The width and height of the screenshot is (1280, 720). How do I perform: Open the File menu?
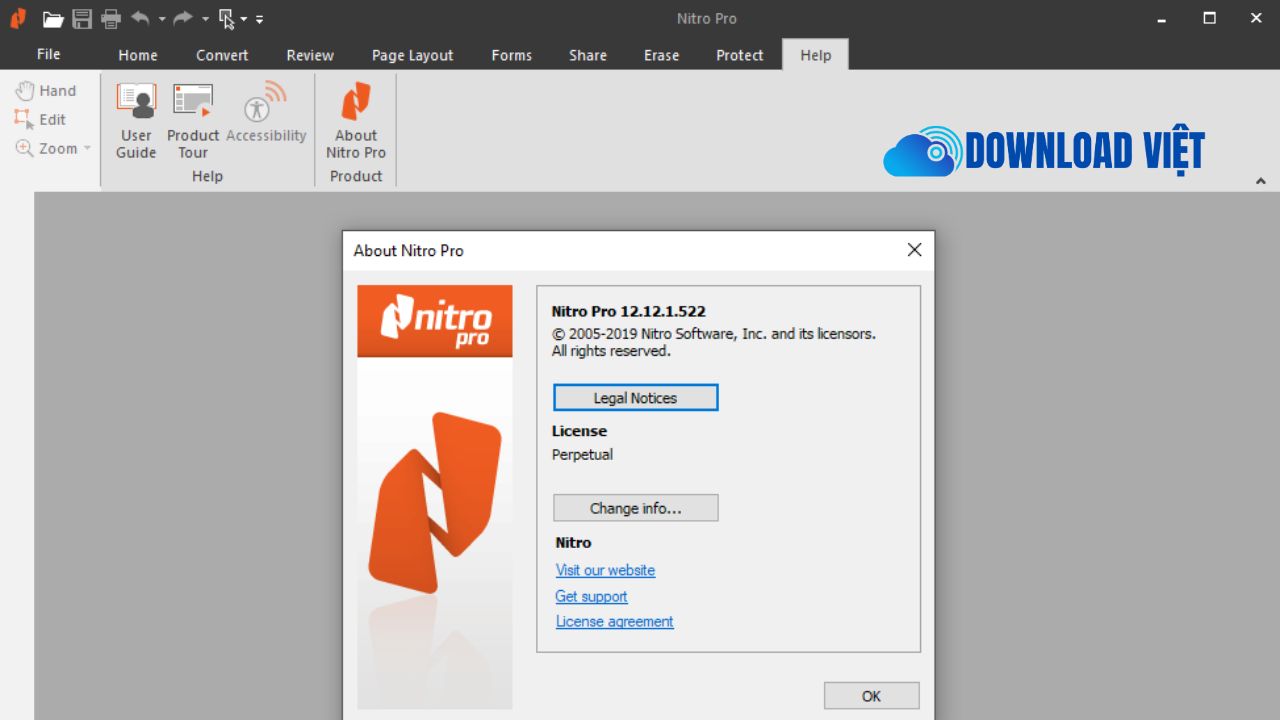click(x=48, y=55)
